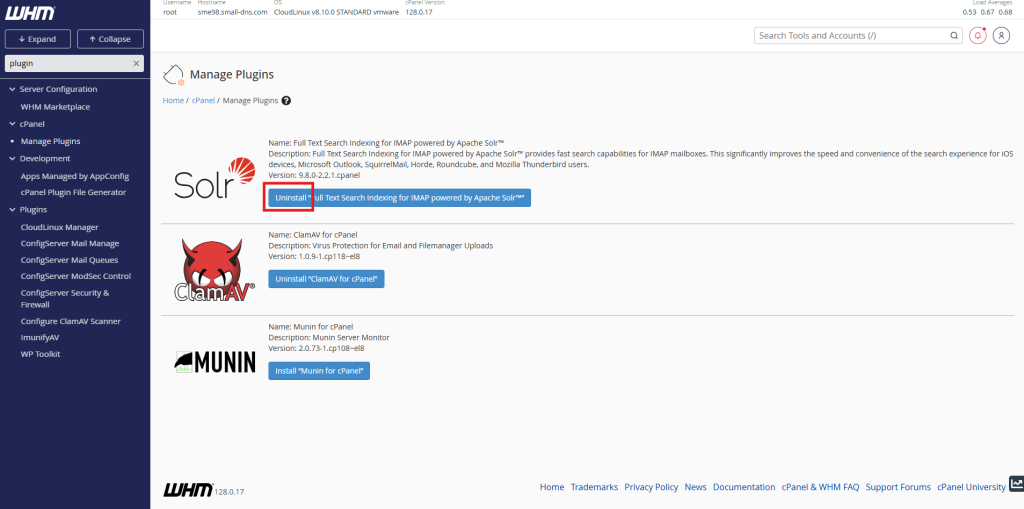Open Configure ClamAV Scanner
Image resolution: width=1024 pixels, height=509 pixels.
click(x=71, y=321)
